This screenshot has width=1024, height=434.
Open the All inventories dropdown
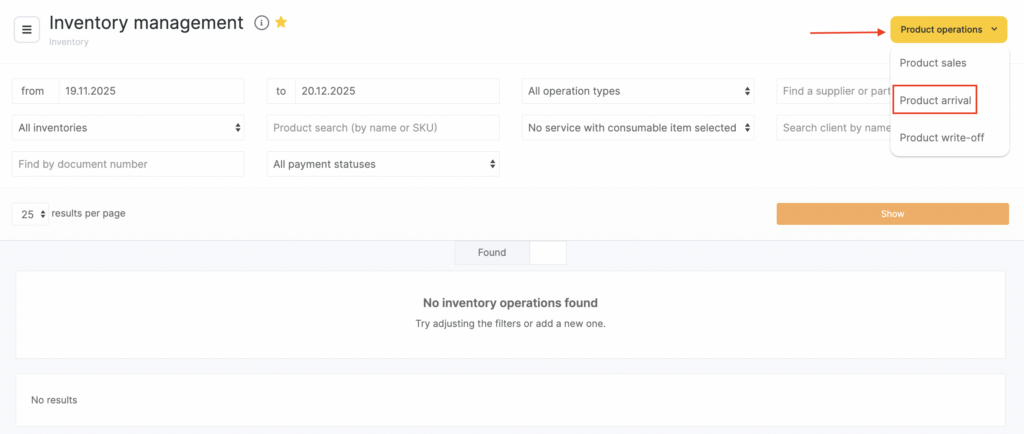click(x=128, y=128)
